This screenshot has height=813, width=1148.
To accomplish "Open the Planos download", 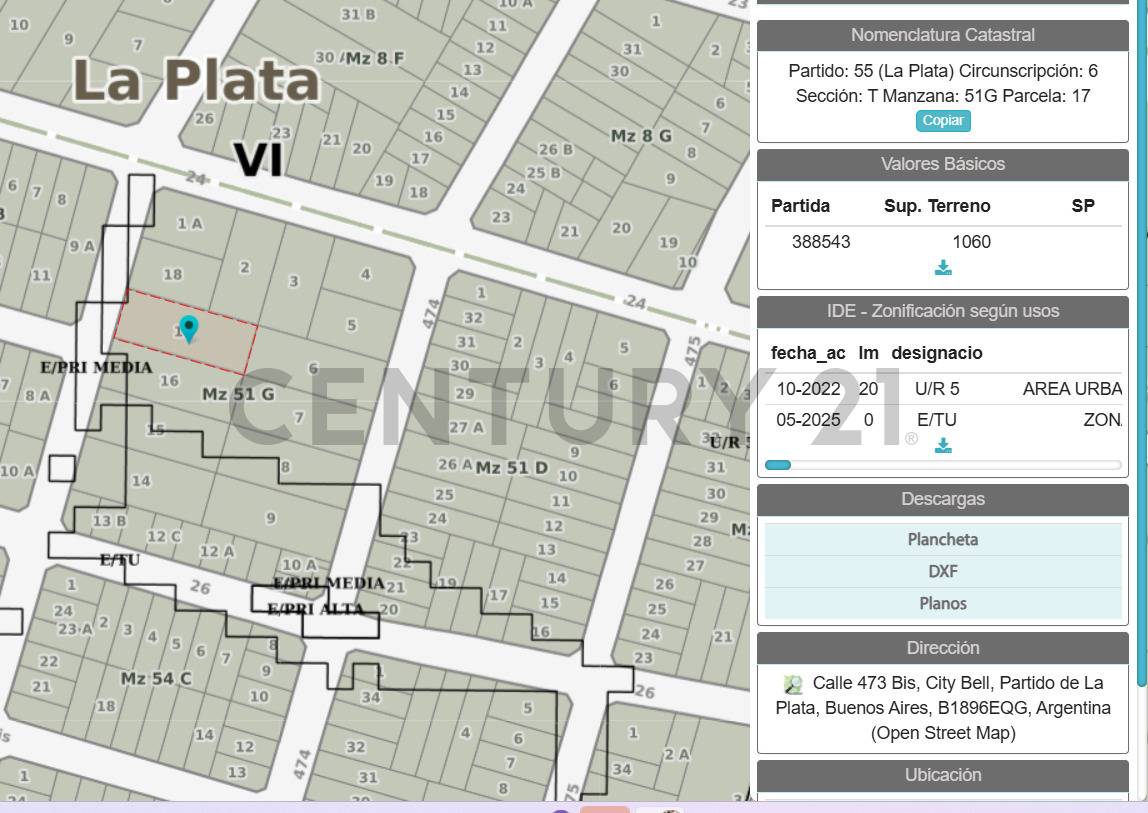I will (x=942, y=603).
